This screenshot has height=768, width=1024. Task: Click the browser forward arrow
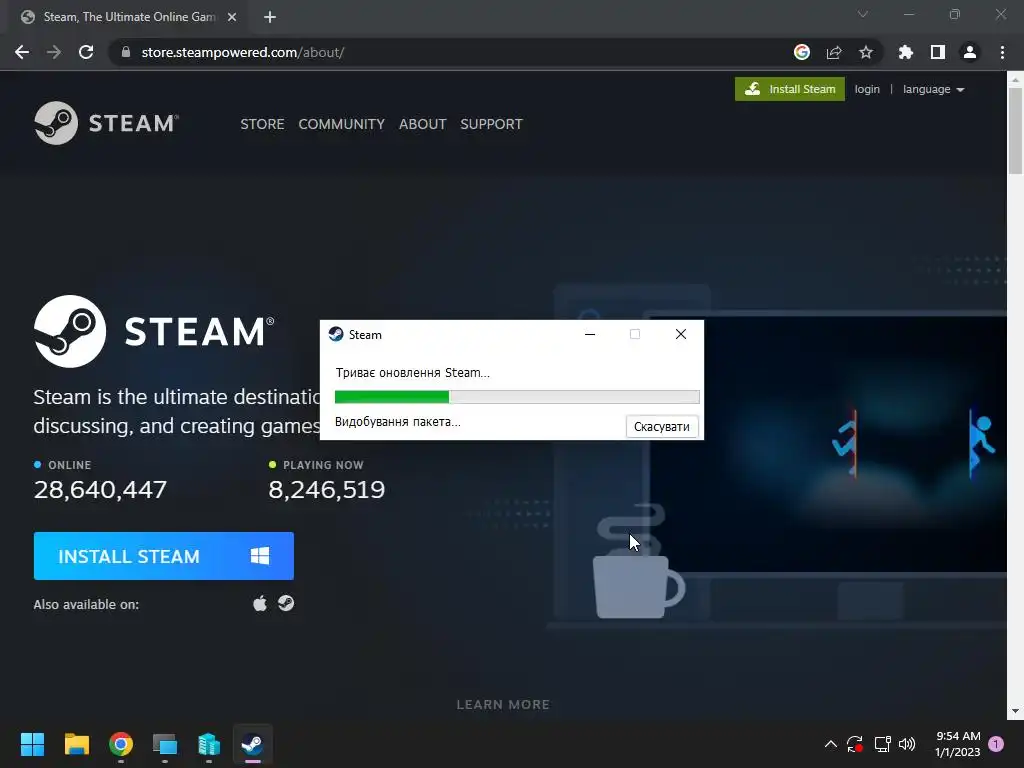pyautogui.click(x=54, y=52)
